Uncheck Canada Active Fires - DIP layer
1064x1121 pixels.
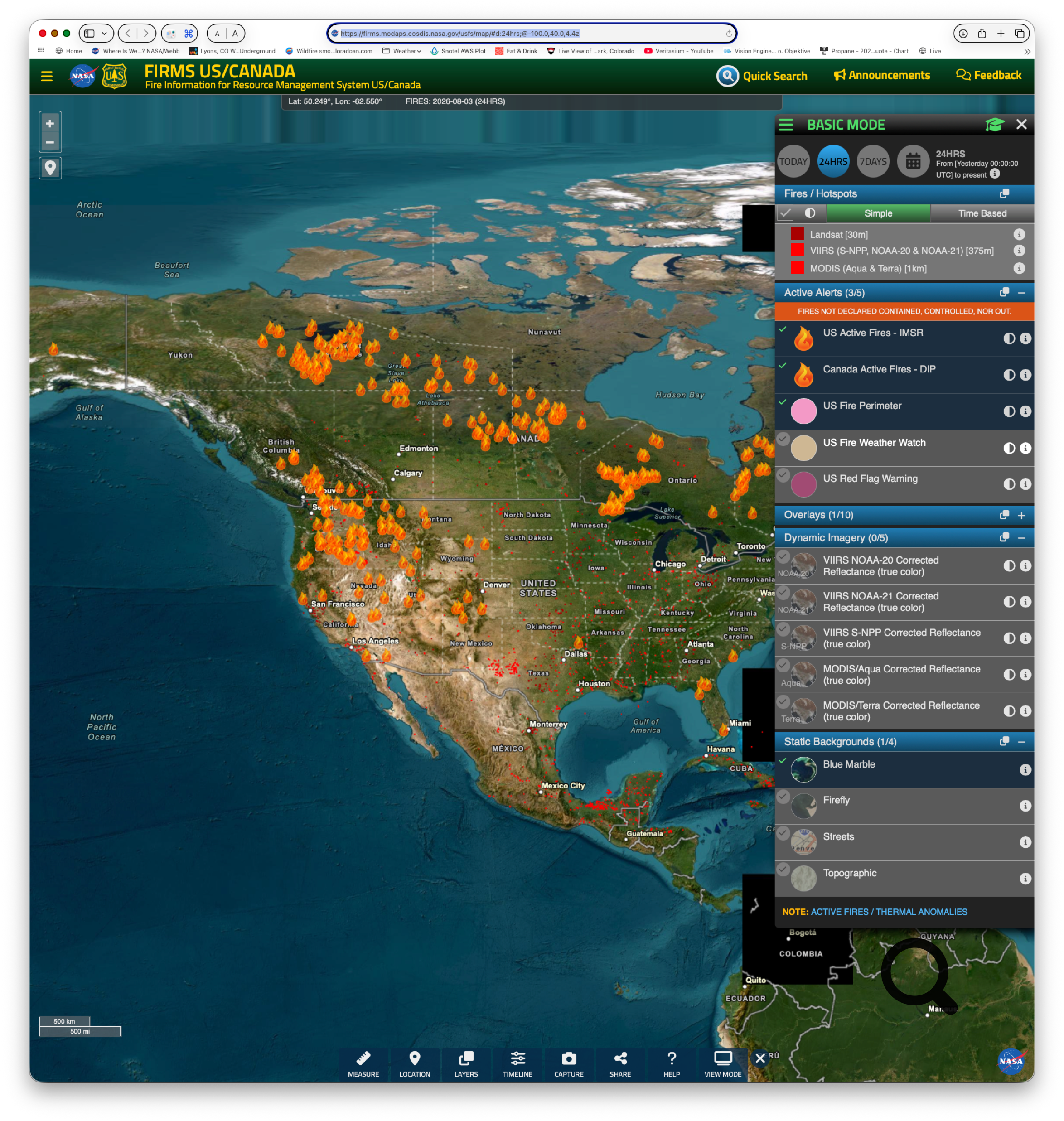click(783, 366)
